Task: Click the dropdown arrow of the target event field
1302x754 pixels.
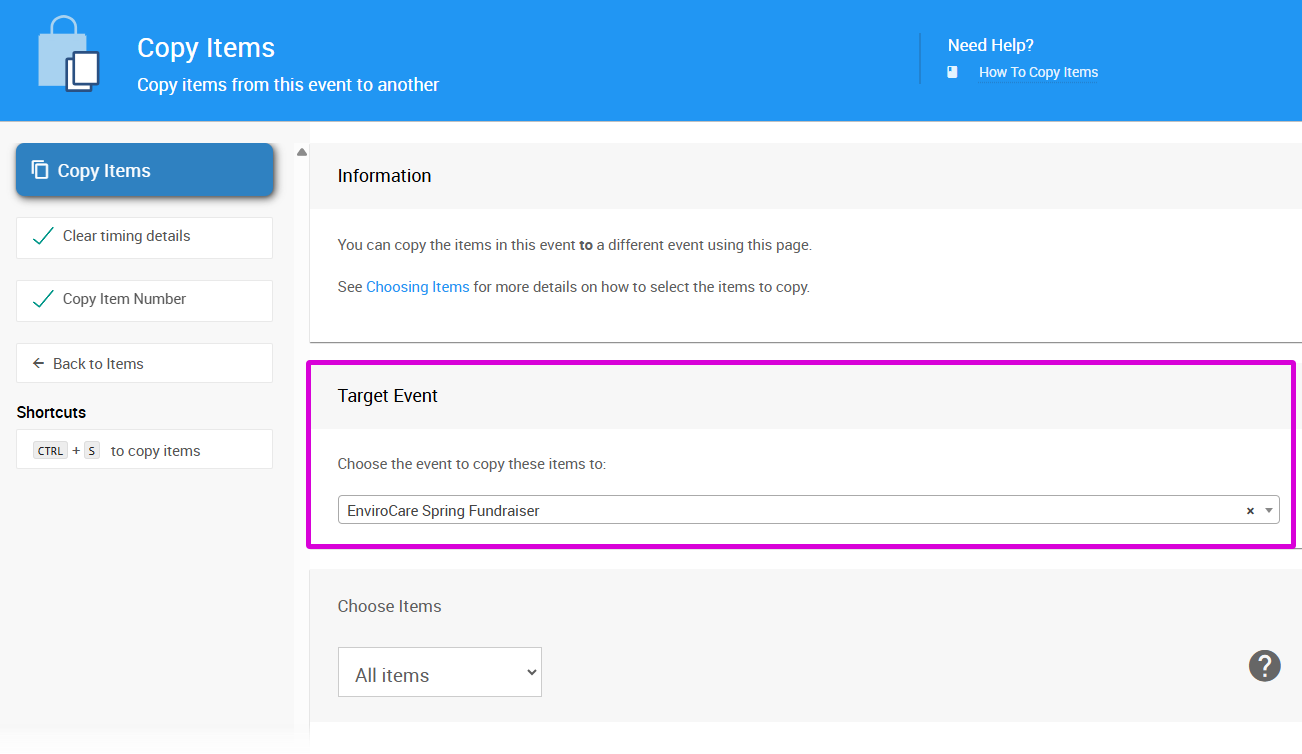Action: pyautogui.click(x=1269, y=510)
